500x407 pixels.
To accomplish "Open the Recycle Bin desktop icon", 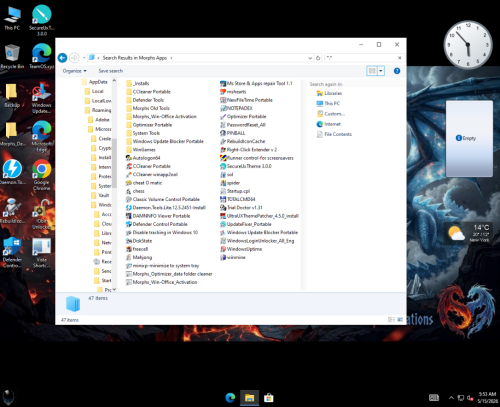I will point(12,56).
